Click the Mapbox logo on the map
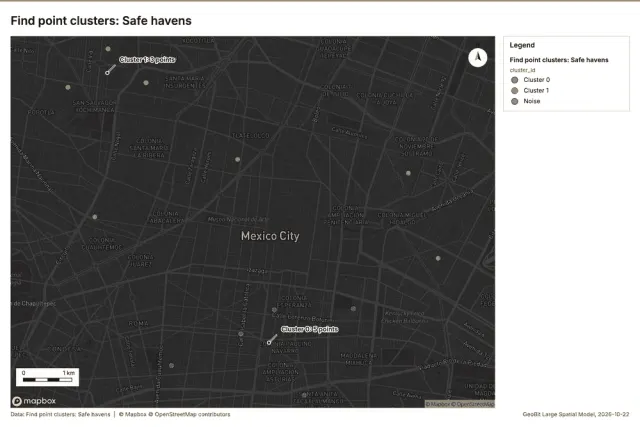Image resolution: width=640 pixels, height=427 pixels. click(x=34, y=401)
